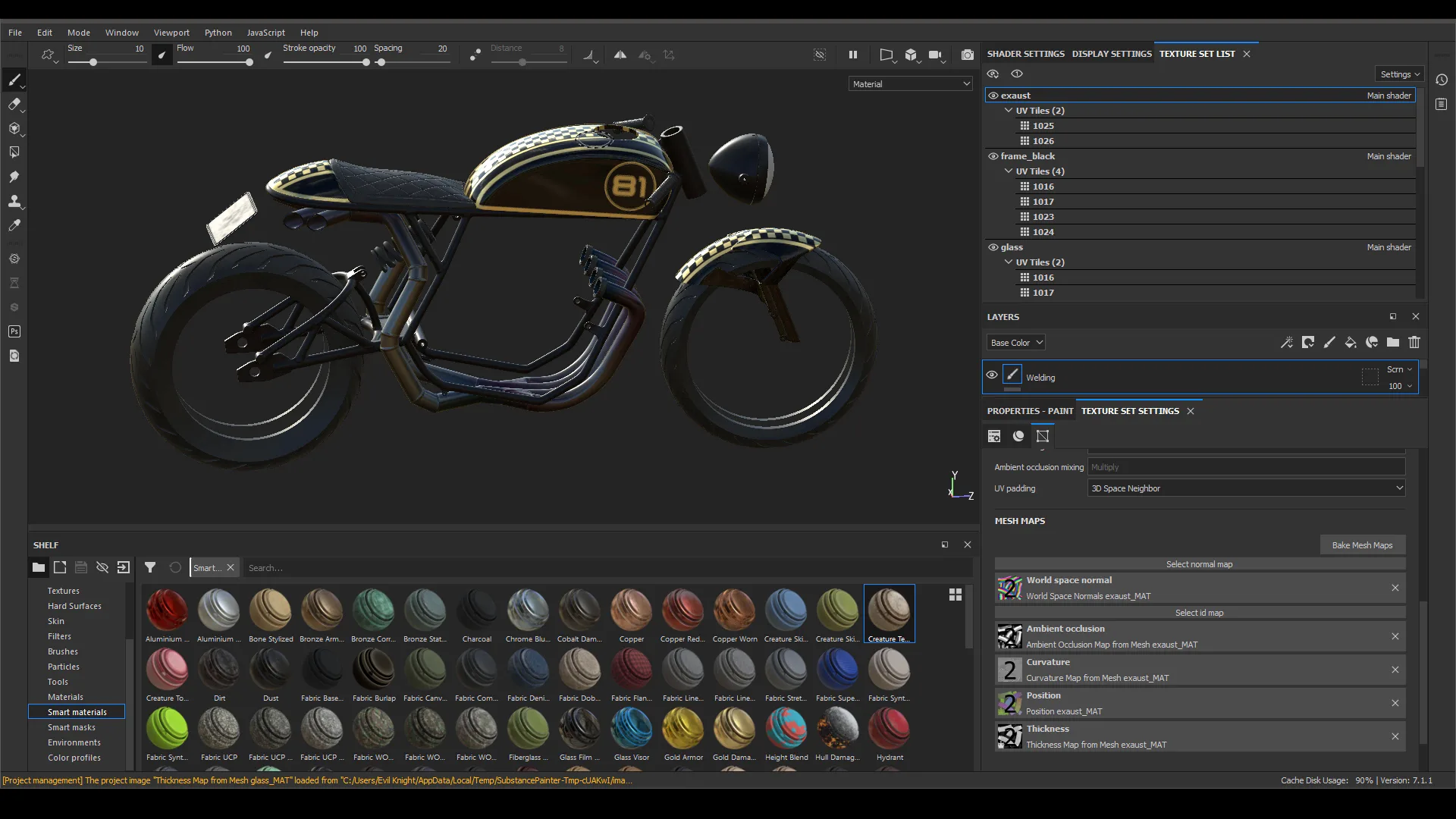Switch to the Texture Set Settings tab

(1129, 410)
